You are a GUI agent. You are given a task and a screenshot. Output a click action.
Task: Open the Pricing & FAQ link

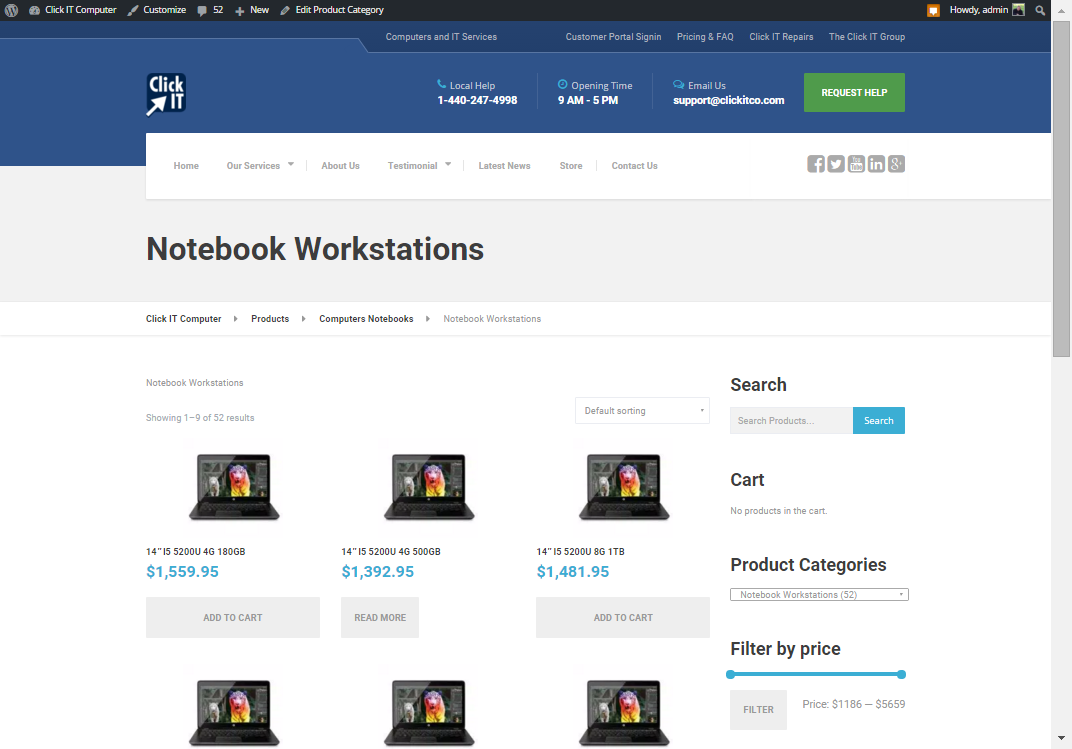tap(705, 37)
